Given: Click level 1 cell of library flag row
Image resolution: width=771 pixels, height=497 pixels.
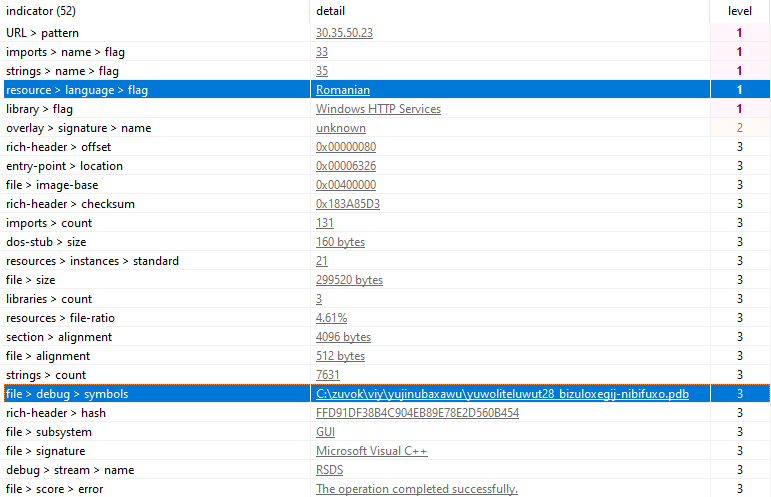Looking at the screenshot, I should 740,109.
